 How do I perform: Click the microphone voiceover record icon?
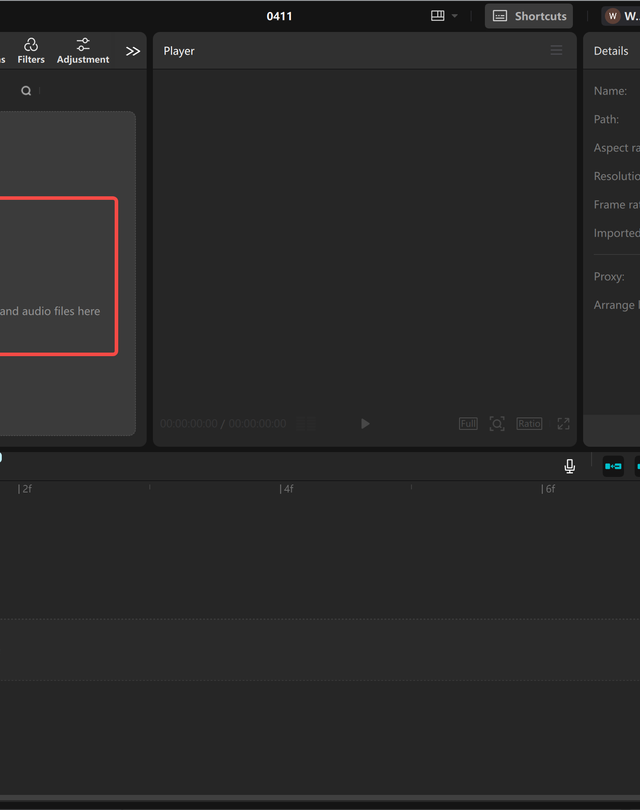pos(569,466)
